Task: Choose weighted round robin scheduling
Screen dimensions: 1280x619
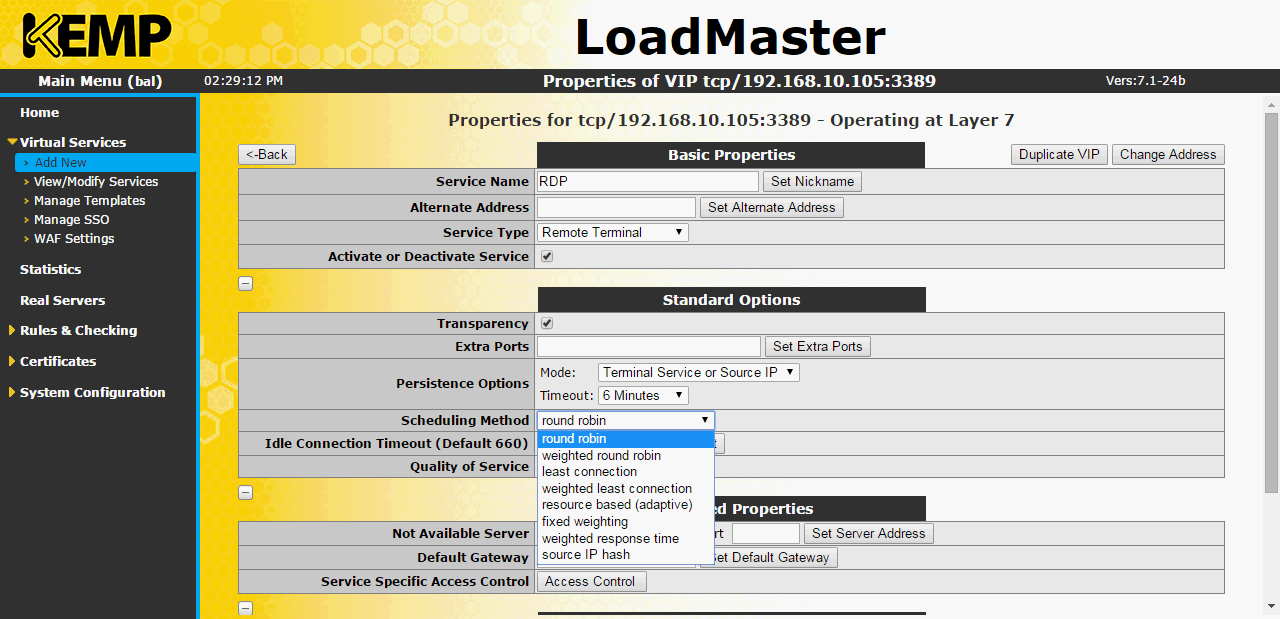Action: [626, 456]
